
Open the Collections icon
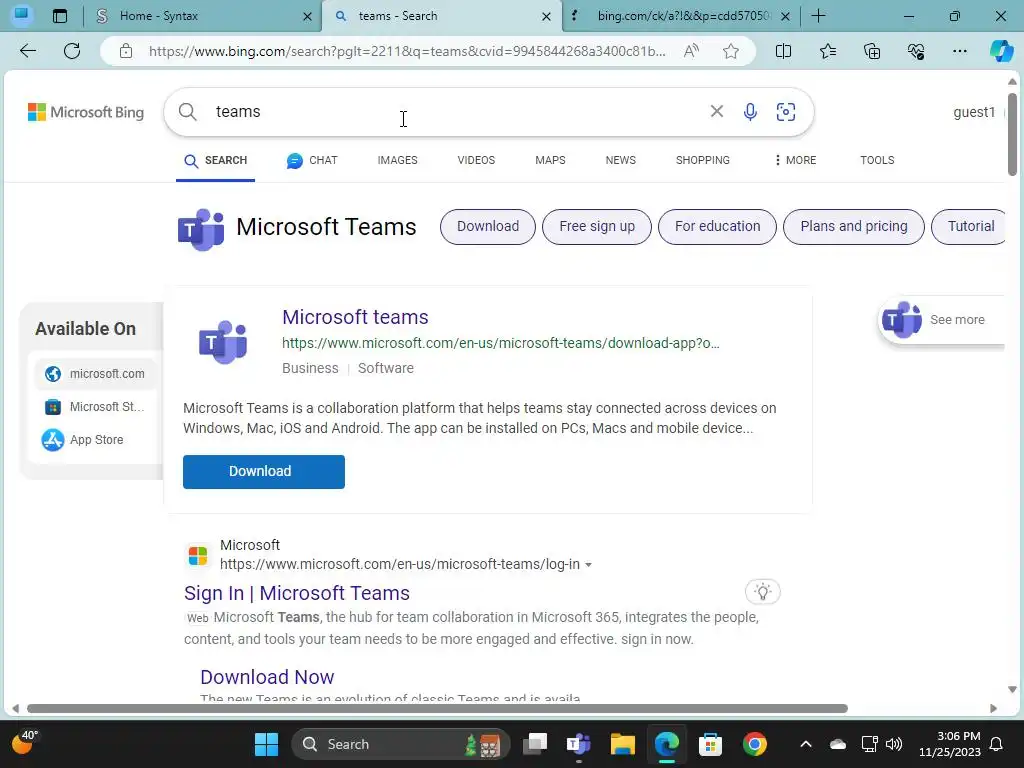pyautogui.click(x=872, y=51)
